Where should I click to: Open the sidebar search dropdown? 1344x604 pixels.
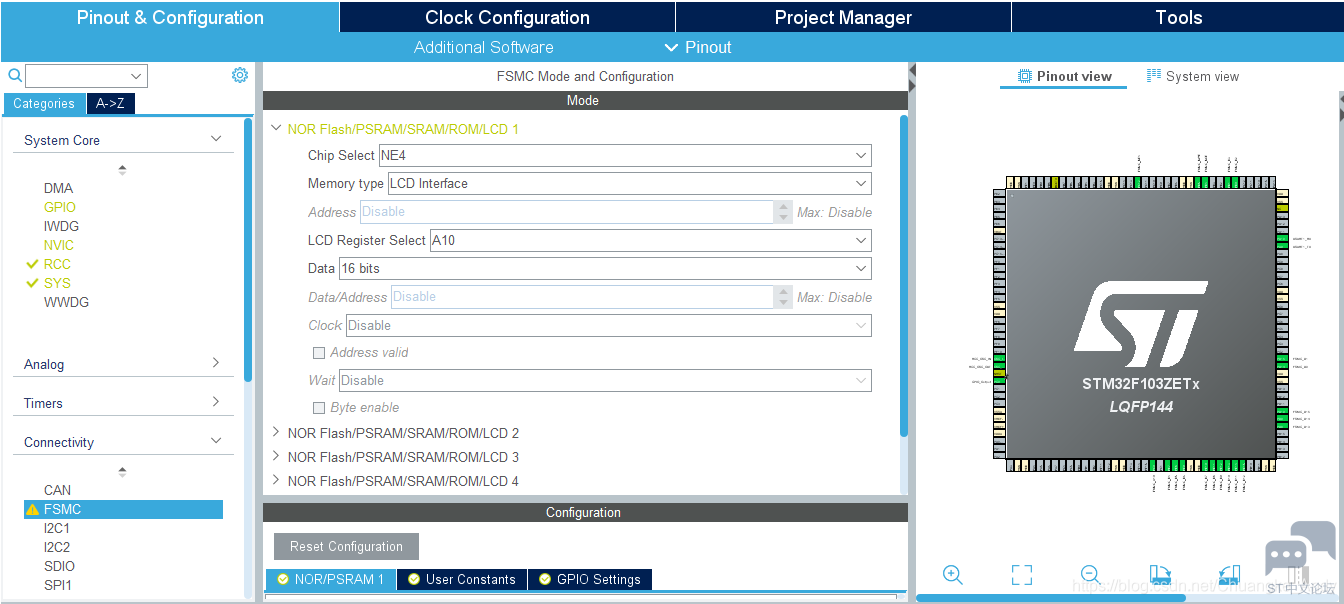pyautogui.click(x=136, y=76)
